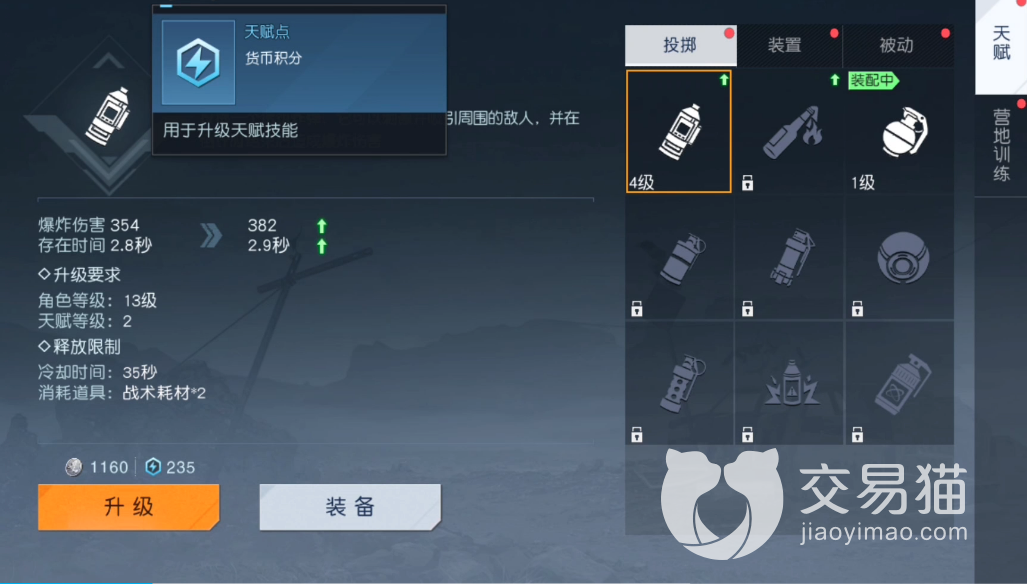Click the silver coin currency icon
This screenshot has width=1027, height=584.
tap(73, 467)
